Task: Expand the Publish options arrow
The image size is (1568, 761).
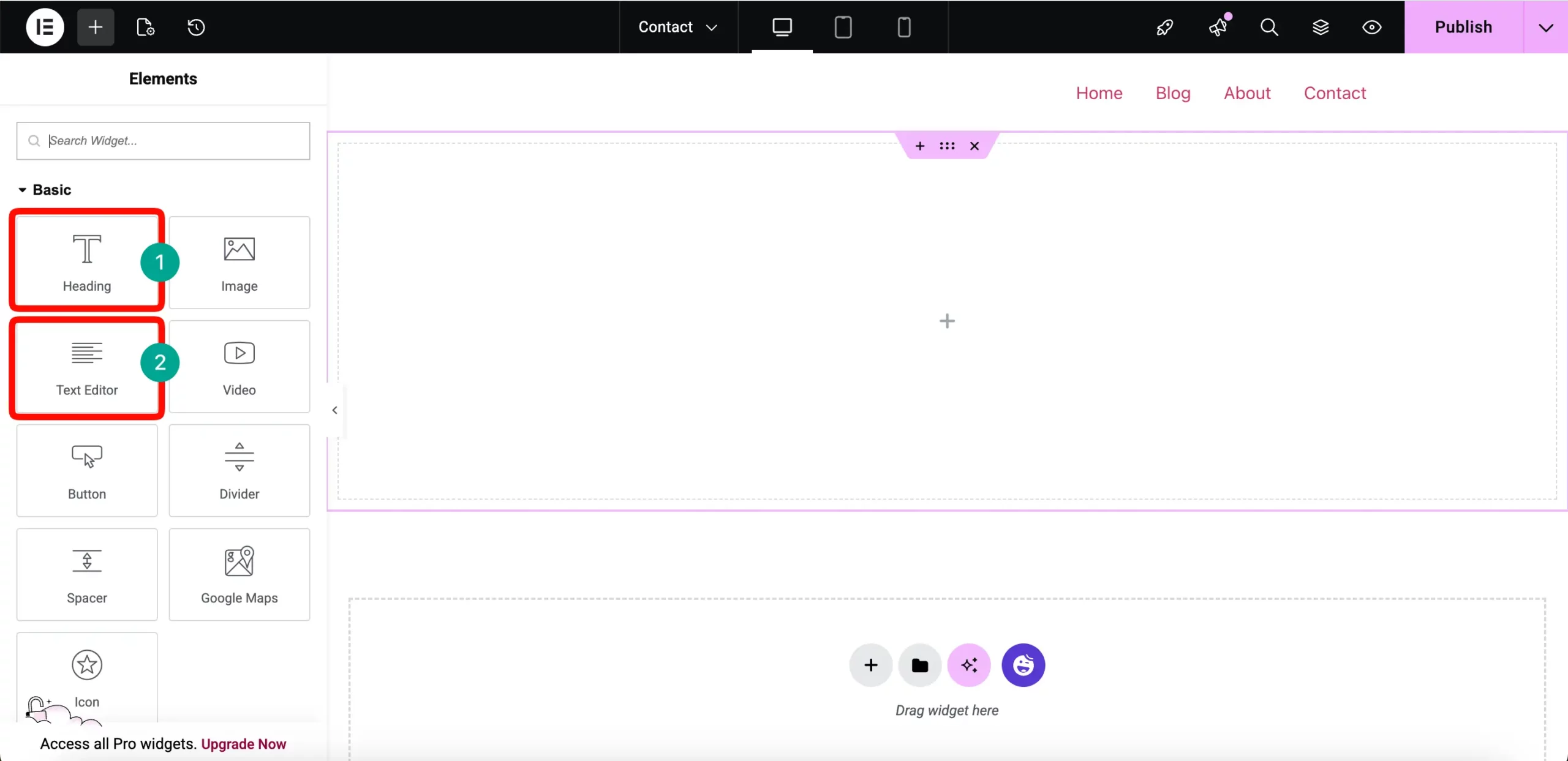Action: [x=1546, y=27]
